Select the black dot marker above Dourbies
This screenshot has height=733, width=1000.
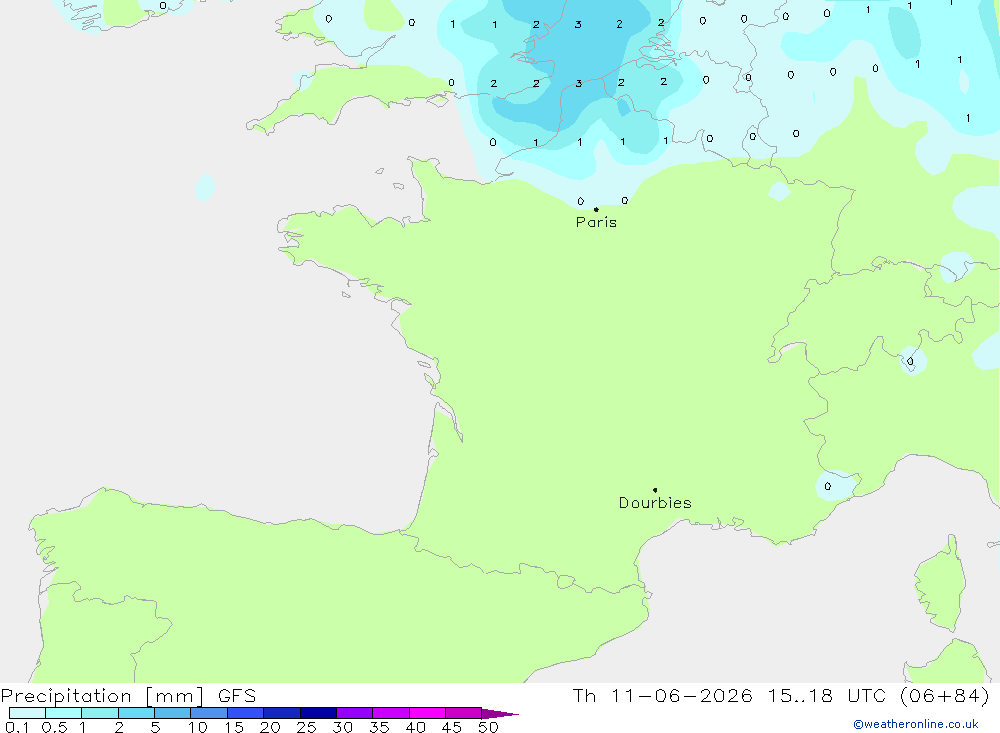tap(655, 490)
